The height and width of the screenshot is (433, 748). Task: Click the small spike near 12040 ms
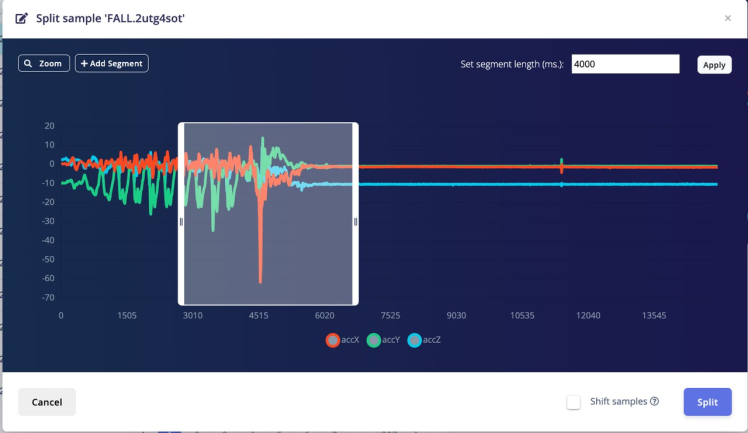[562, 165]
